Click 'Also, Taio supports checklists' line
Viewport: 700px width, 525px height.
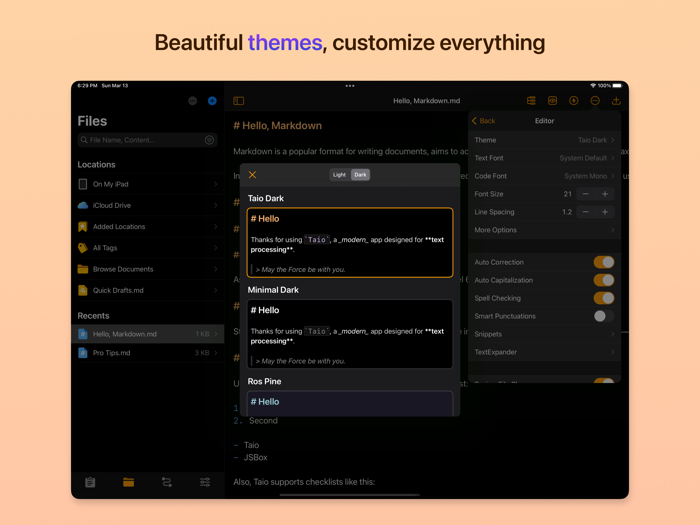coord(304,482)
